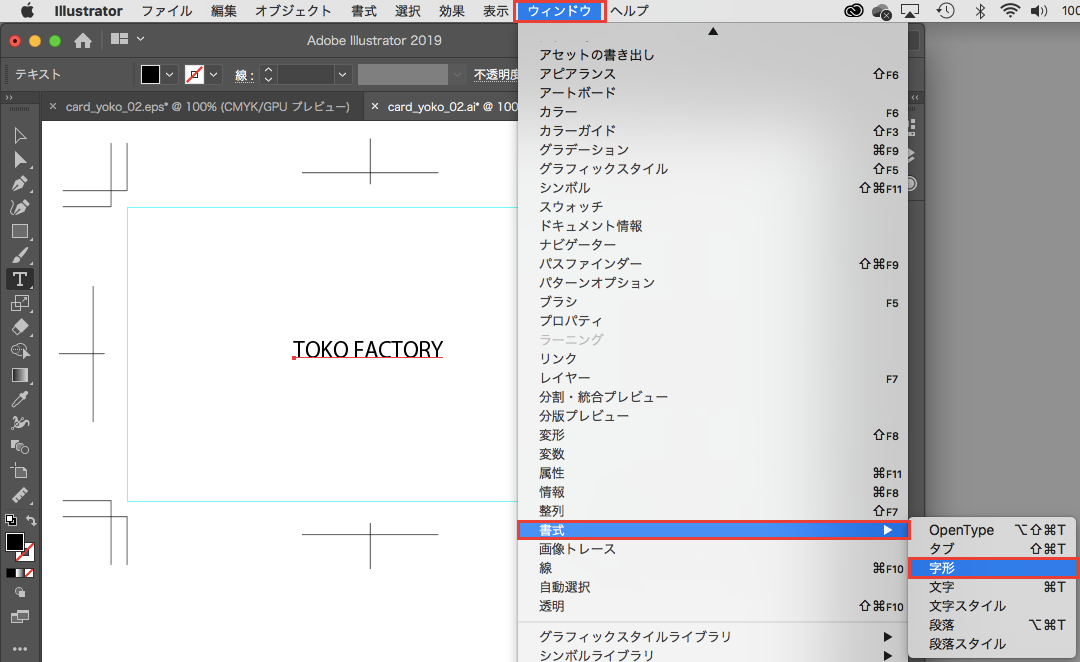Select the Eyedropper tool
1080x662 pixels.
click(19, 399)
